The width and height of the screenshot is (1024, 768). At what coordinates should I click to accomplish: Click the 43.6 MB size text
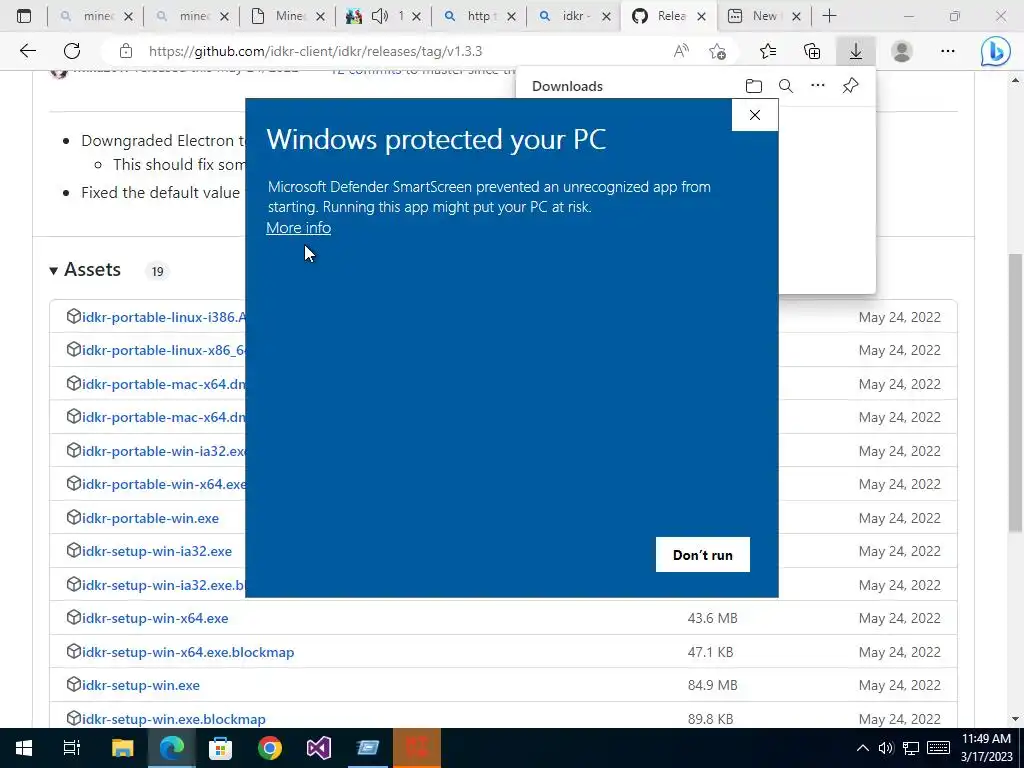[x=712, y=618]
